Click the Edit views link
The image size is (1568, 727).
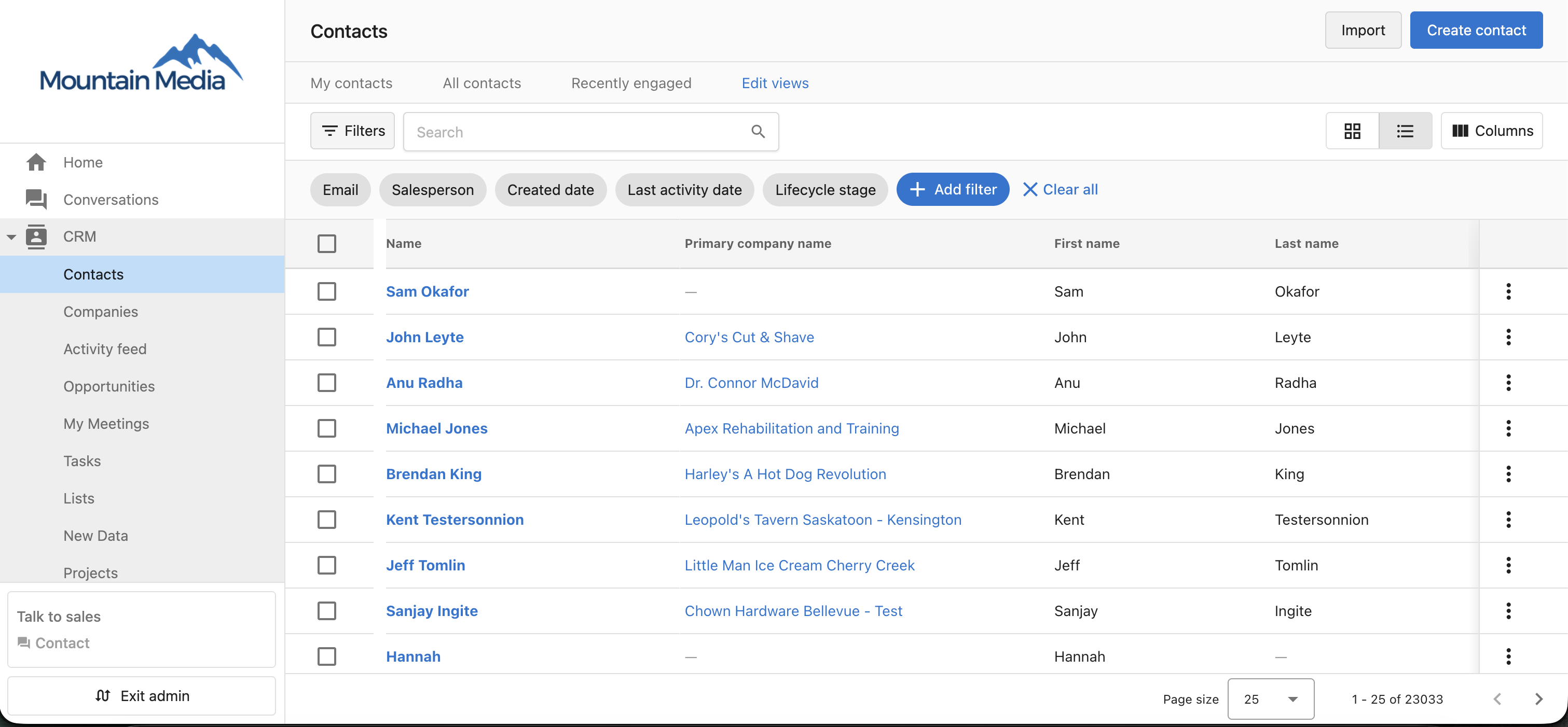pos(775,83)
